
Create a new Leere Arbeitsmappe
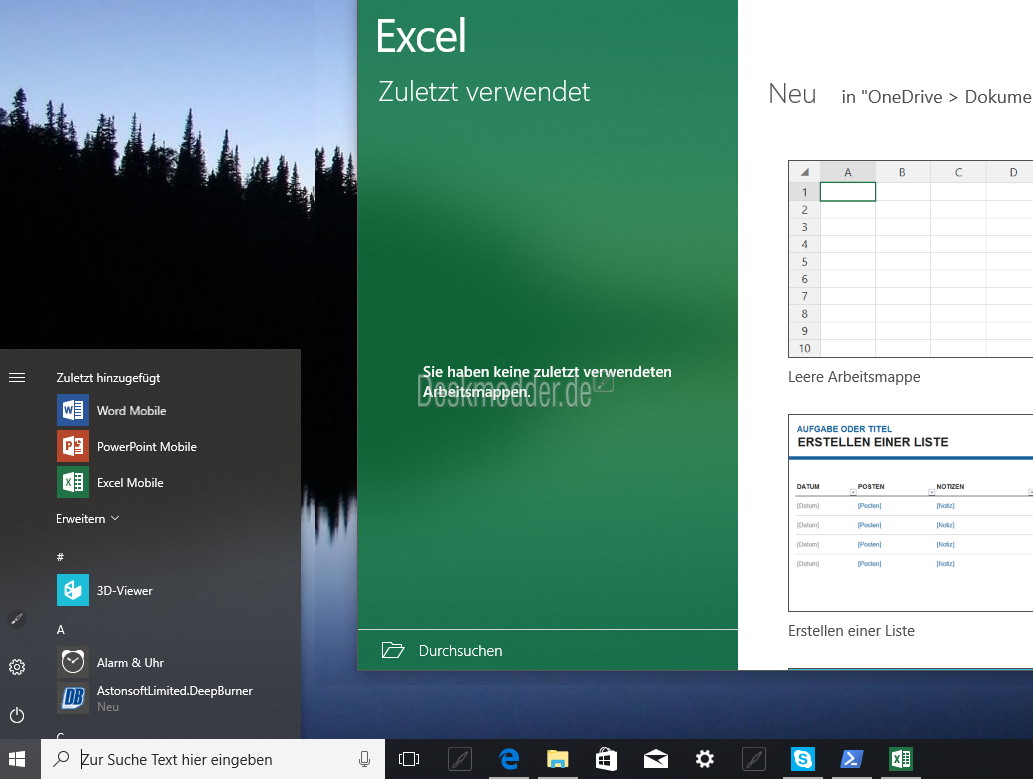910,272
